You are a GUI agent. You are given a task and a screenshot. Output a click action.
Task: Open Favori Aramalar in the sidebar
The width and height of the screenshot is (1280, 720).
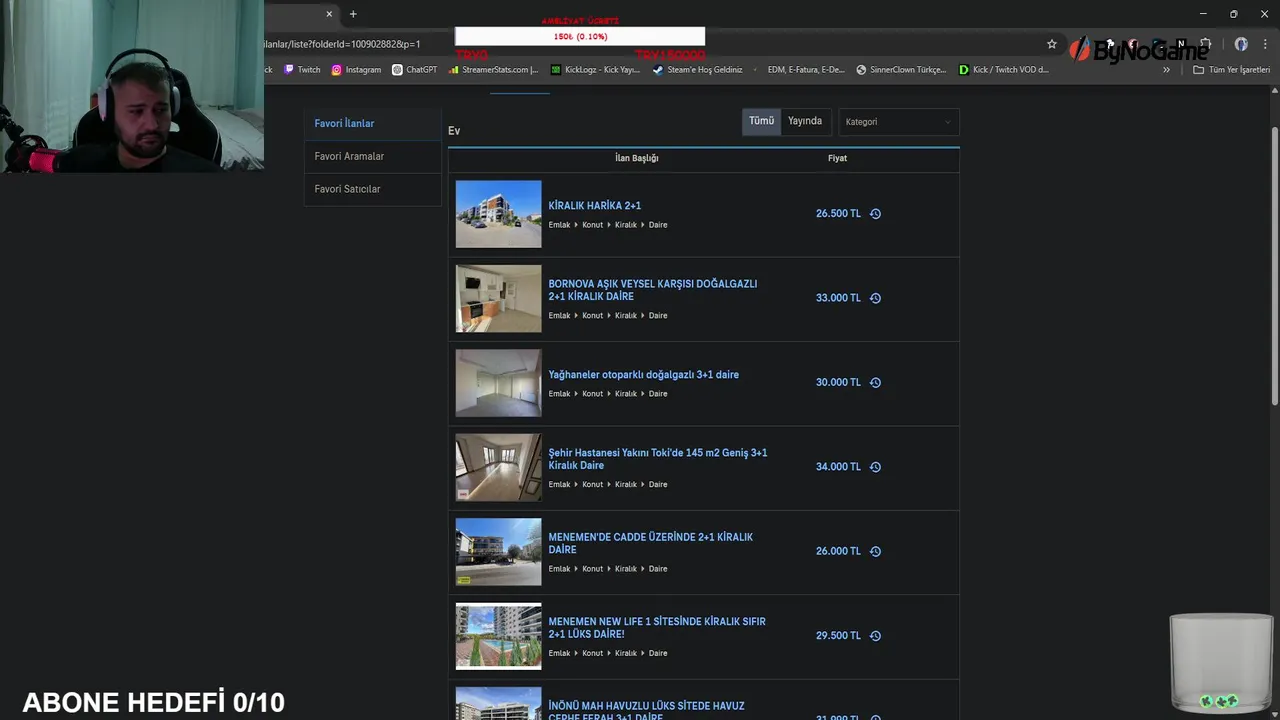coord(372,157)
